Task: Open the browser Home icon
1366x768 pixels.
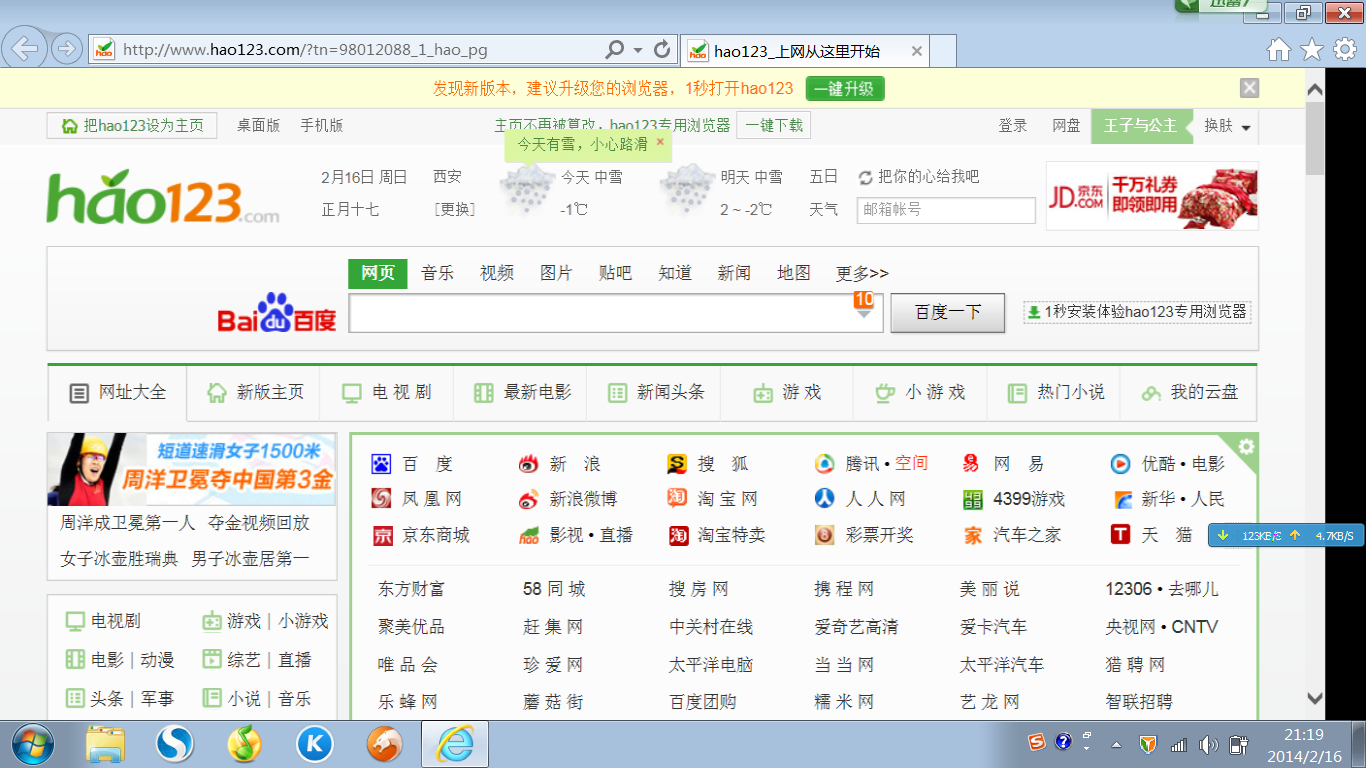Action: (1279, 49)
